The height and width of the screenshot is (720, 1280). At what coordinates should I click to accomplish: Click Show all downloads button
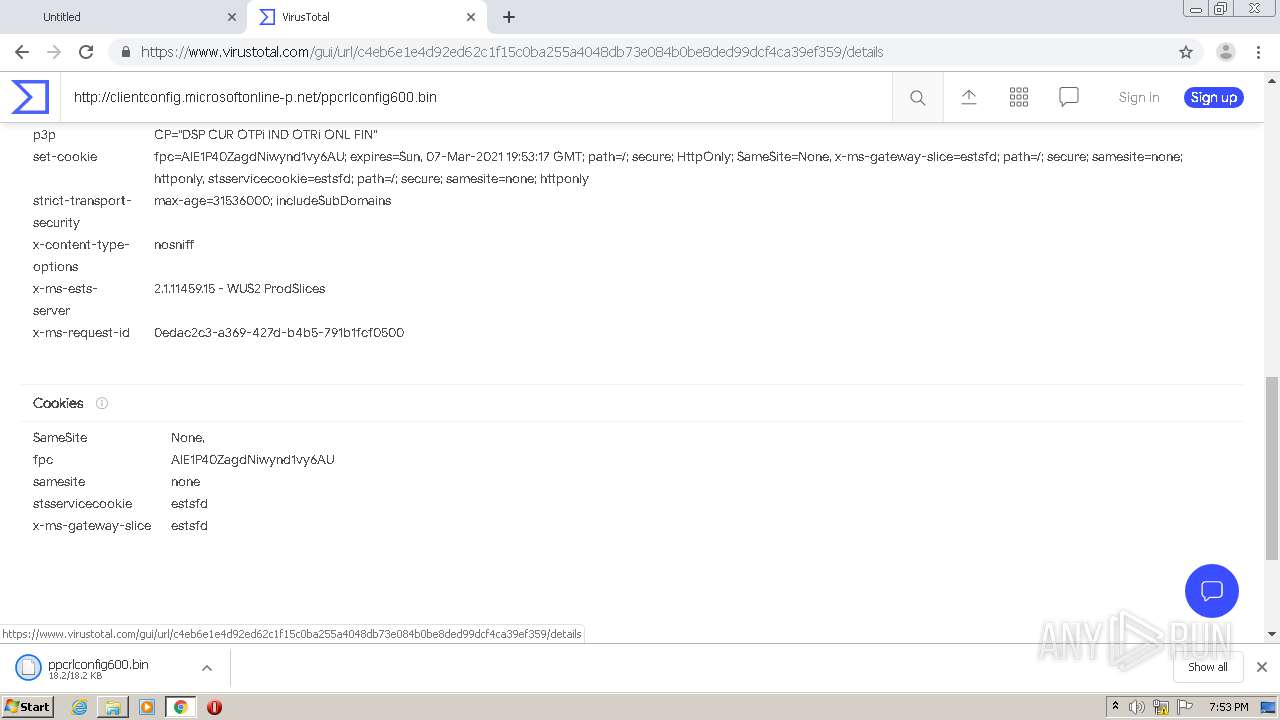pos(1208,667)
